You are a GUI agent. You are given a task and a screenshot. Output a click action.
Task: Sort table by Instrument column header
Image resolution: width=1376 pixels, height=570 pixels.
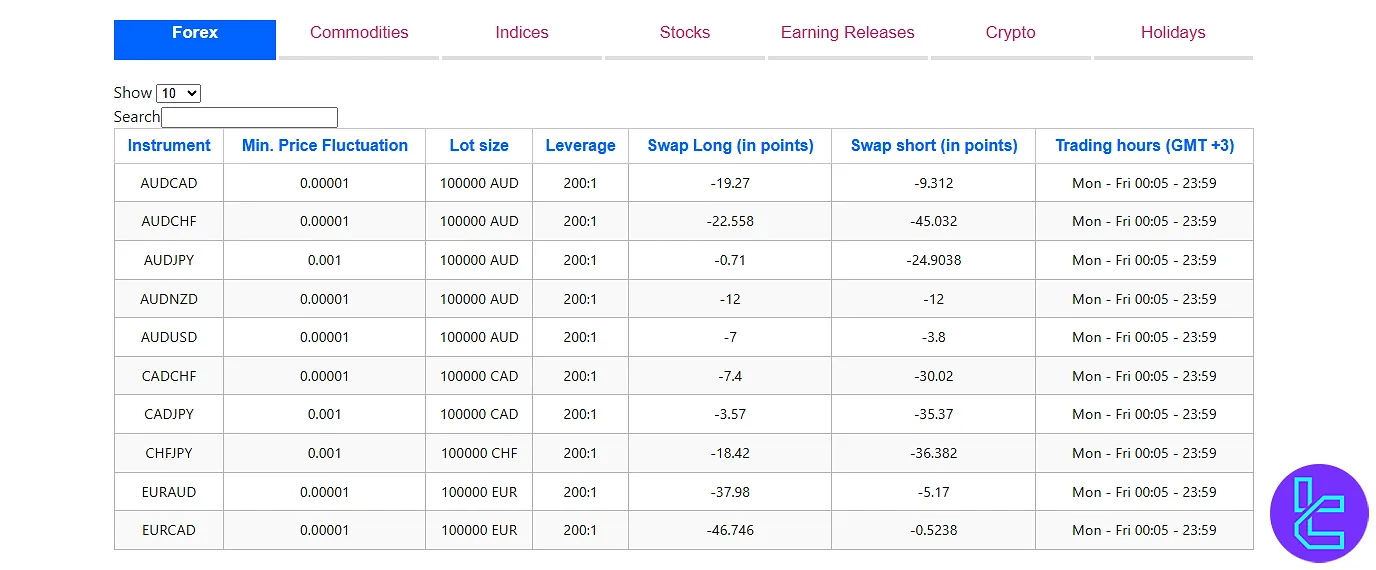169,146
